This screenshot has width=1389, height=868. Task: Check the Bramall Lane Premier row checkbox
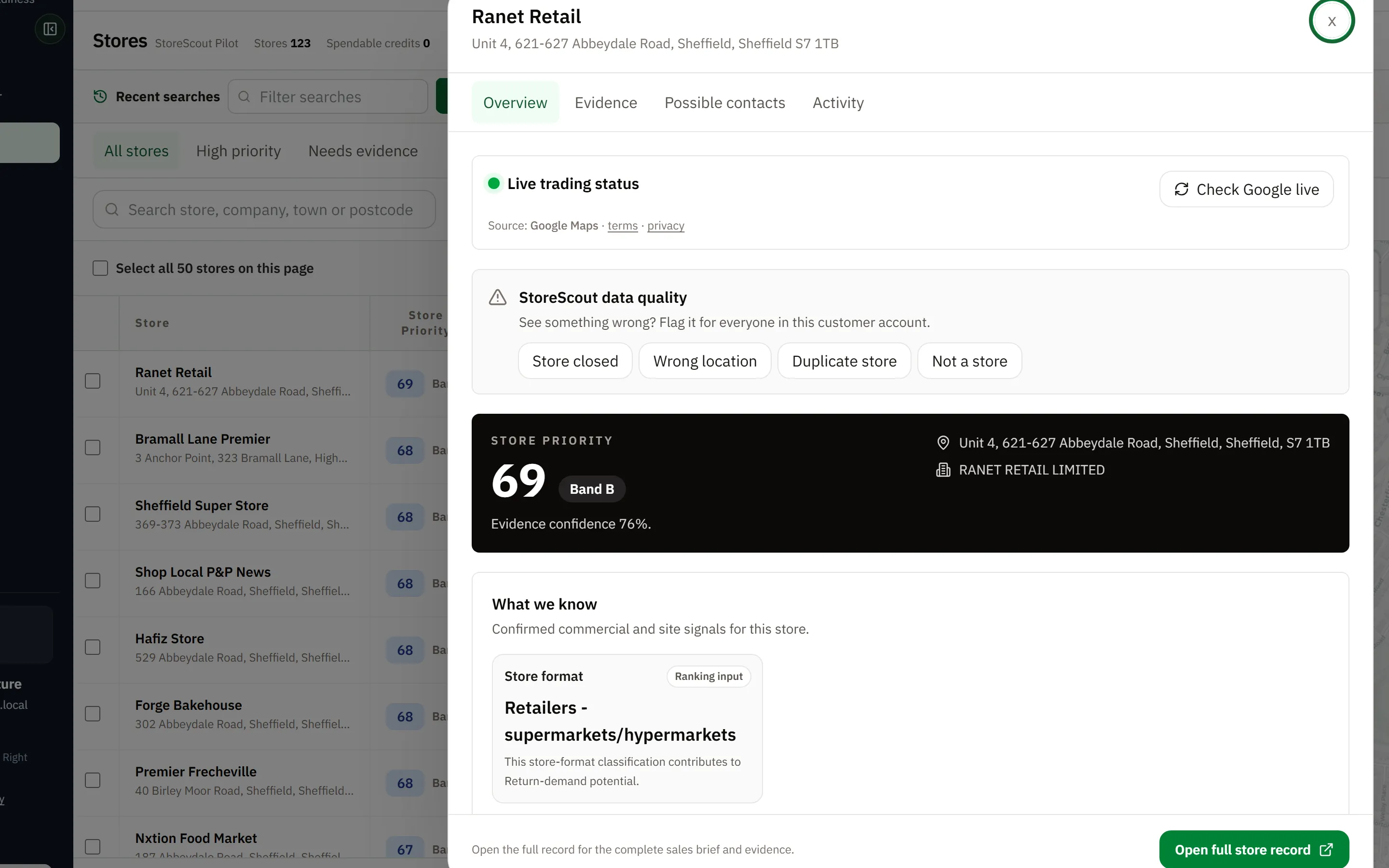pyautogui.click(x=93, y=448)
